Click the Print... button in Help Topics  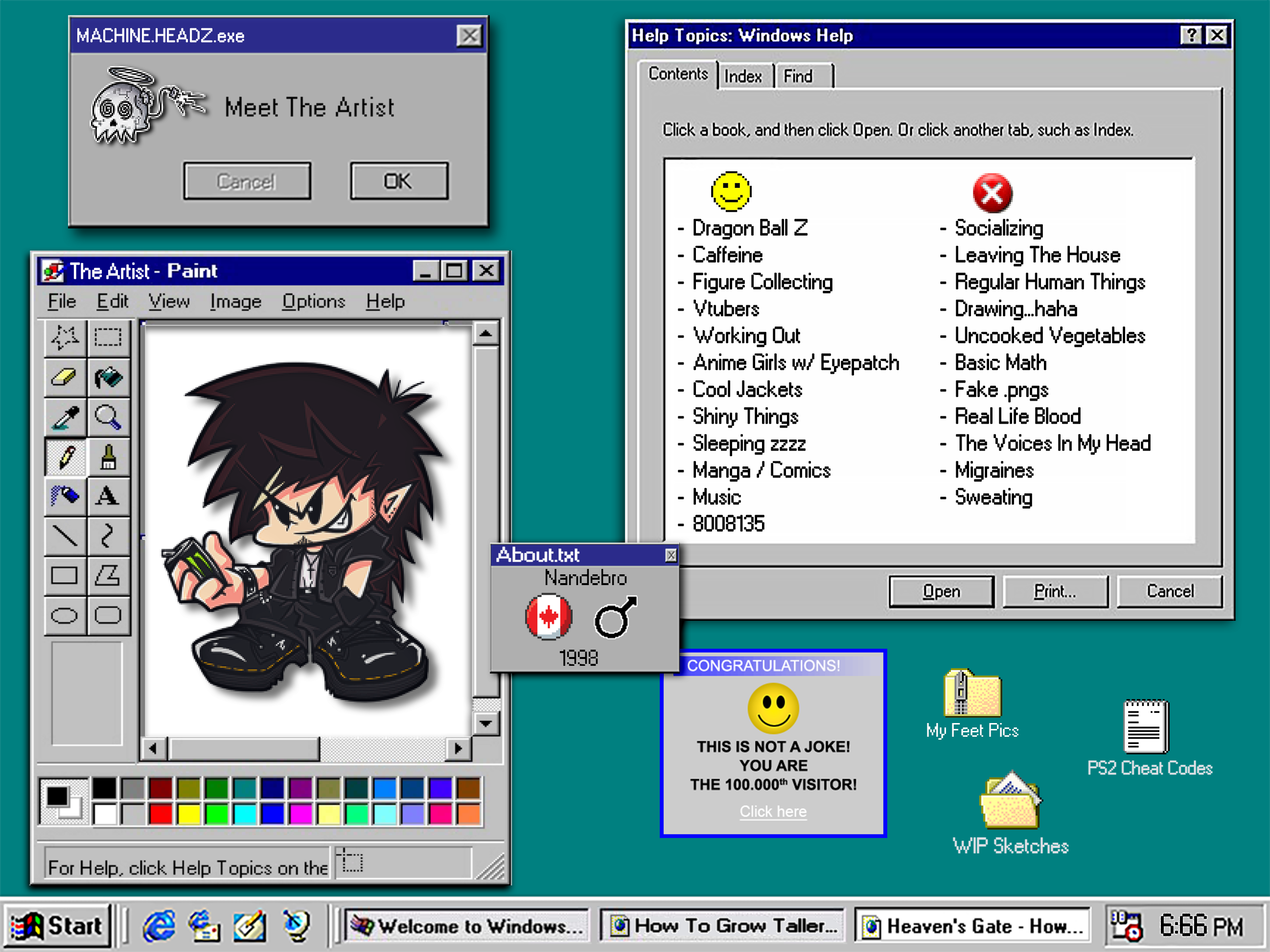pyautogui.click(x=1055, y=591)
